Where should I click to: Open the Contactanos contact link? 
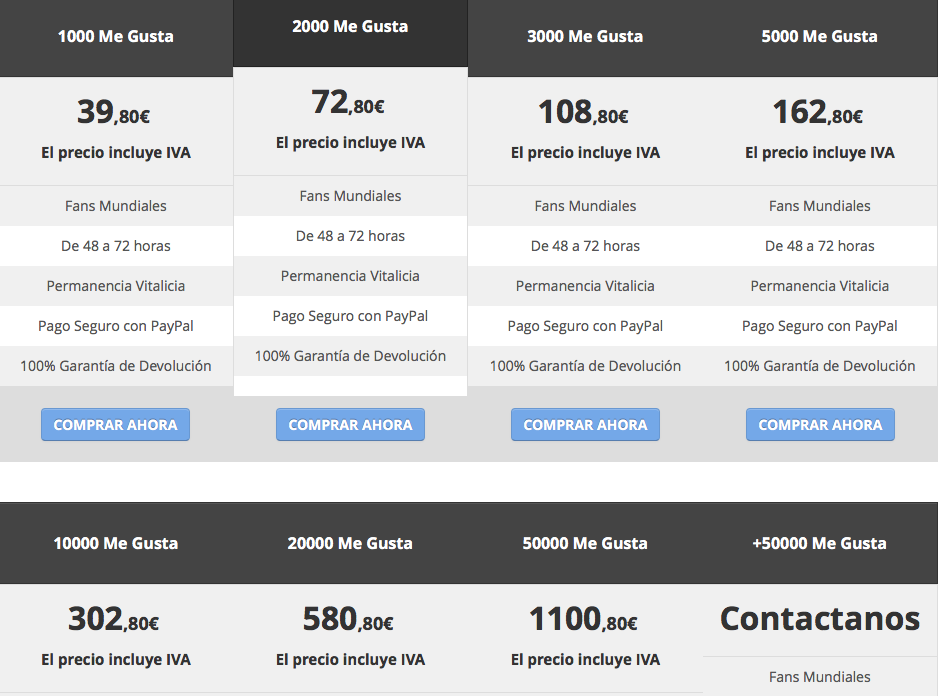coord(820,619)
